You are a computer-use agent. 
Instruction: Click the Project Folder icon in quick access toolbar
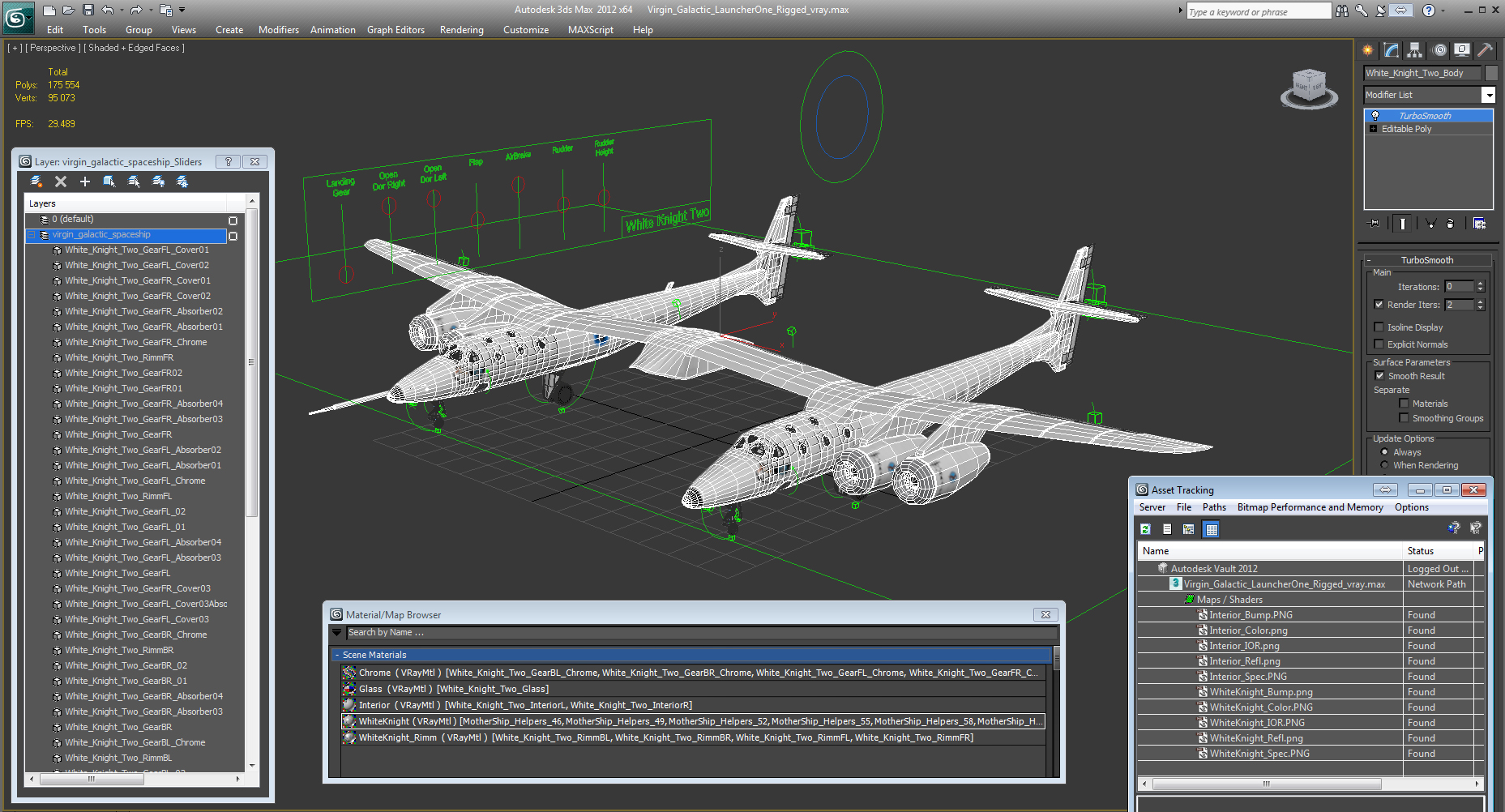click(165, 11)
